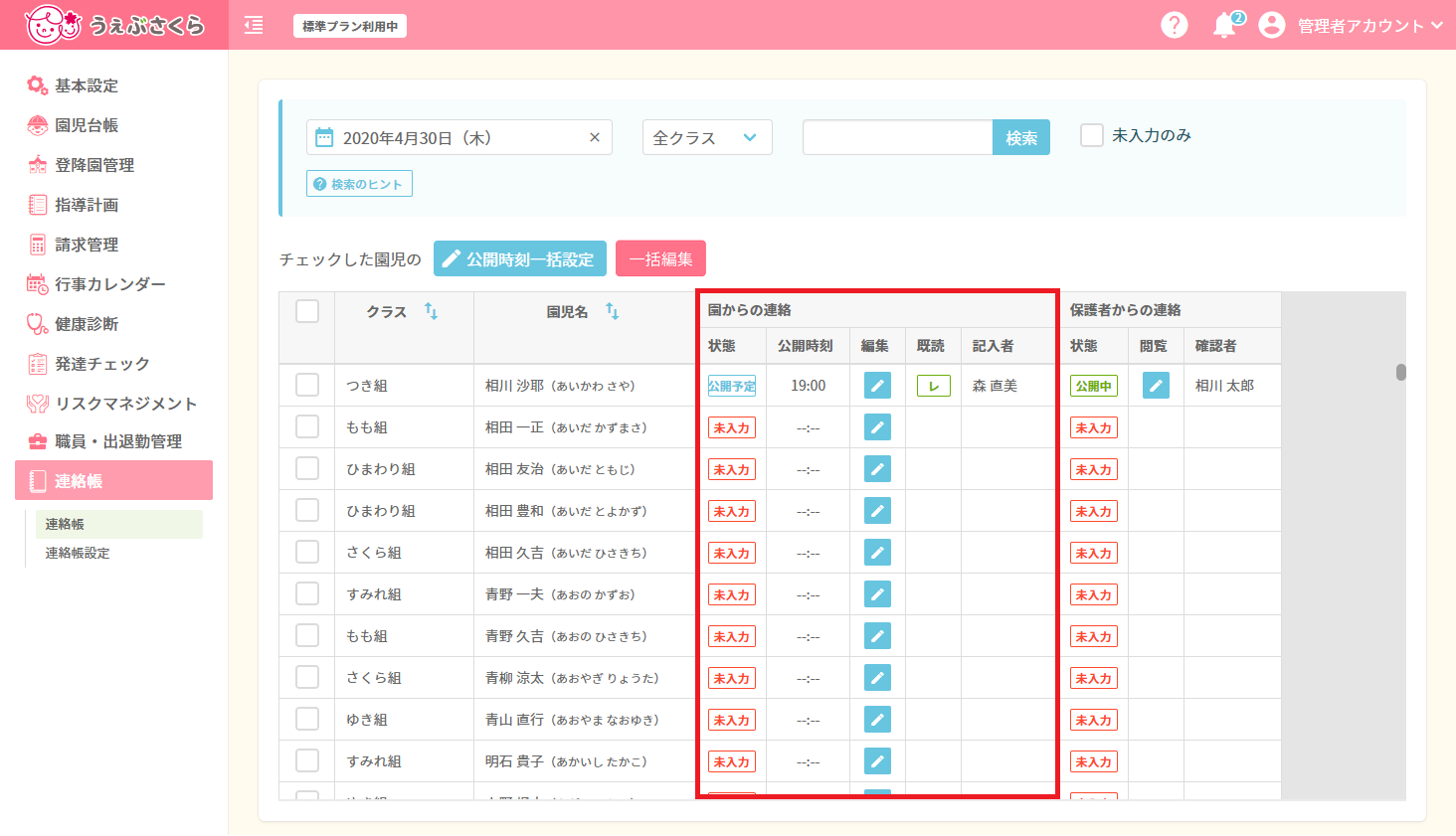This screenshot has width=1456, height=836.
Task: Select the 連絡帳 submenu item
Action: (118, 524)
